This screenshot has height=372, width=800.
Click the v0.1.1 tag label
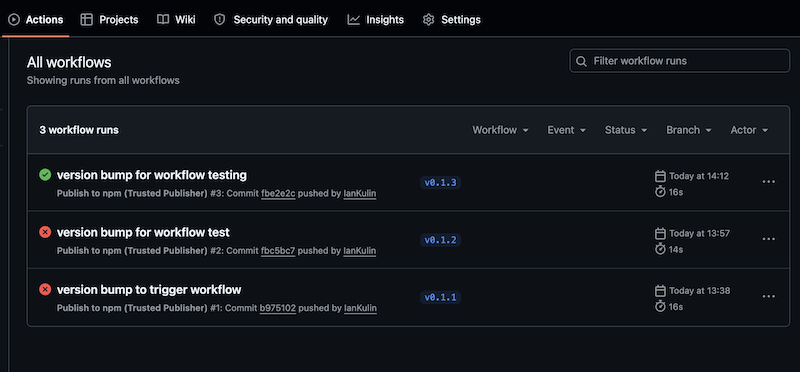[440, 297]
